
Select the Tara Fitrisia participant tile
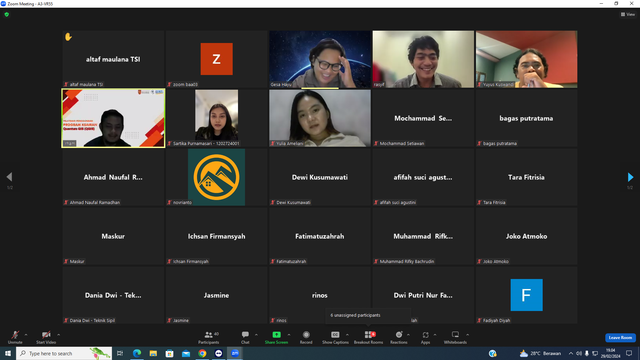pyautogui.click(x=527, y=177)
